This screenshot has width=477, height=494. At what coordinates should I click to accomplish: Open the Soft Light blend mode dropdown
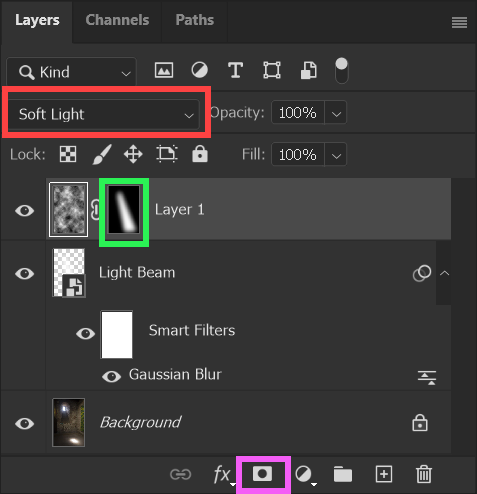coord(103,114)
